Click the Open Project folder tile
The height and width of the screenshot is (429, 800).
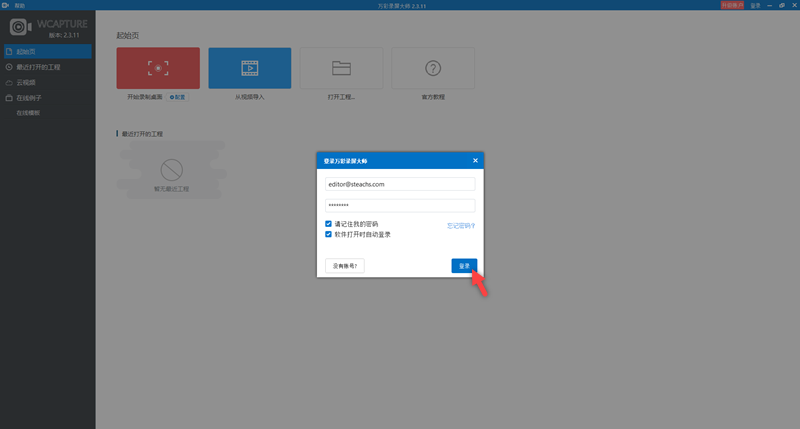click(341, 68)
